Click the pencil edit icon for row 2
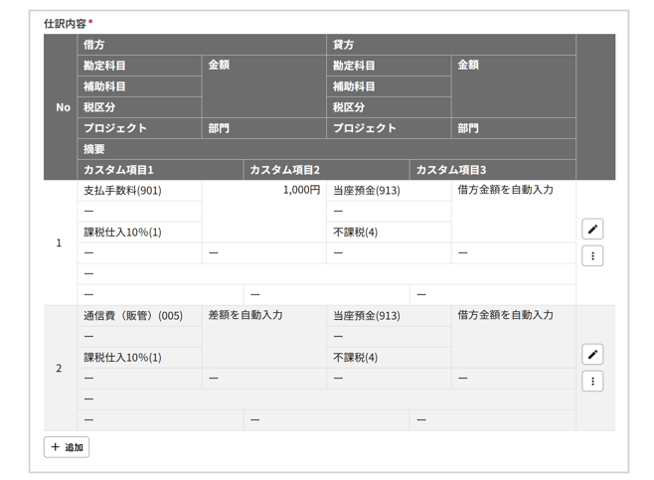This screenshot has width=654, height=480. [x=592, y=355]
